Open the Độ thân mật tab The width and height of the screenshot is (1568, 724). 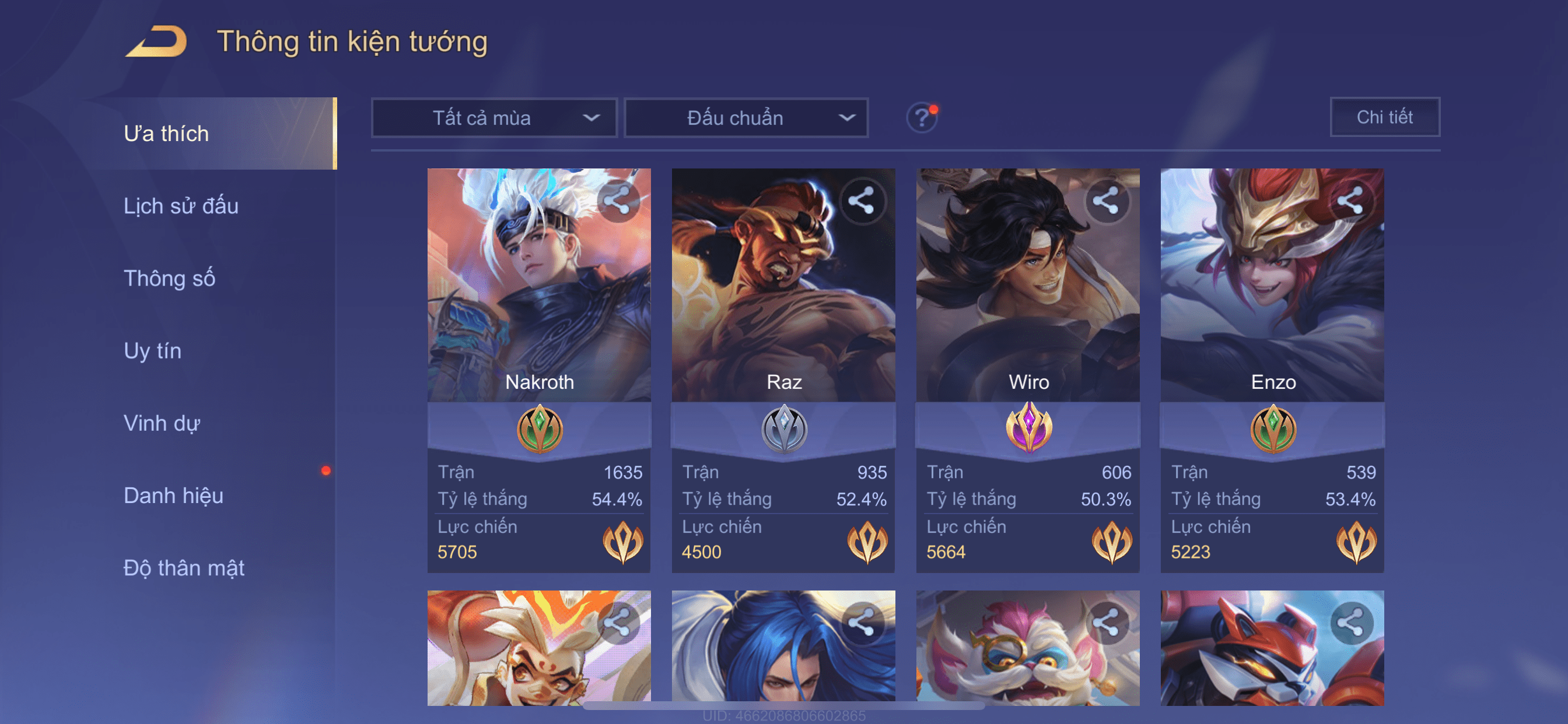[x=184, y=568]
